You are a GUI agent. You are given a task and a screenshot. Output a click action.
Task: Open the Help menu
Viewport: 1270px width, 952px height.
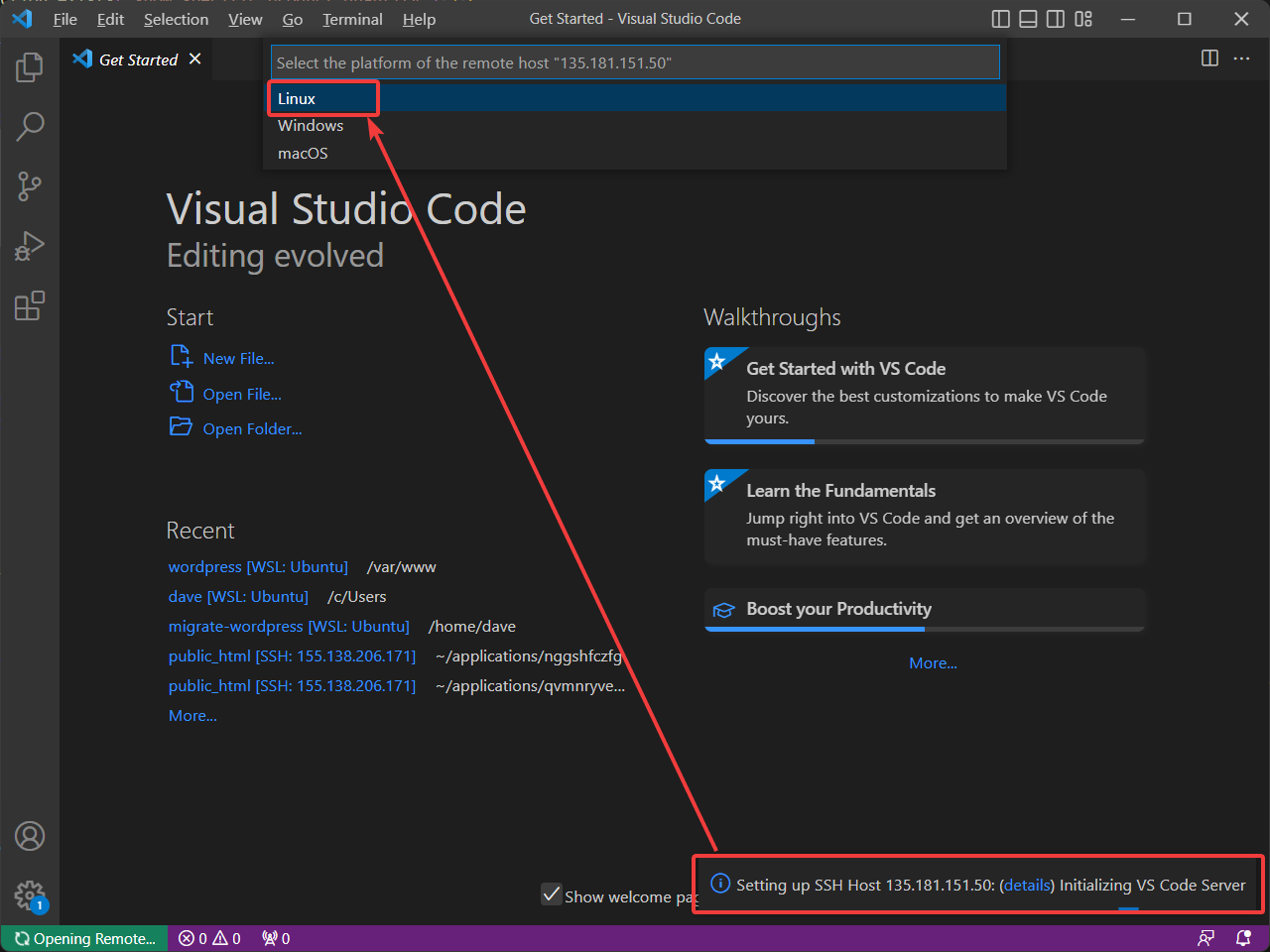419,19
